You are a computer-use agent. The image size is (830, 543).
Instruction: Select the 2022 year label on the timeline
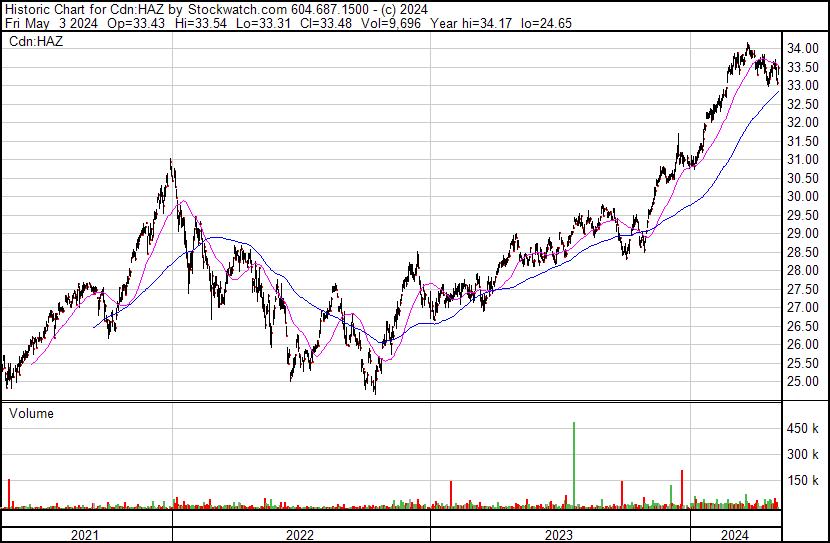pos(300,535)
